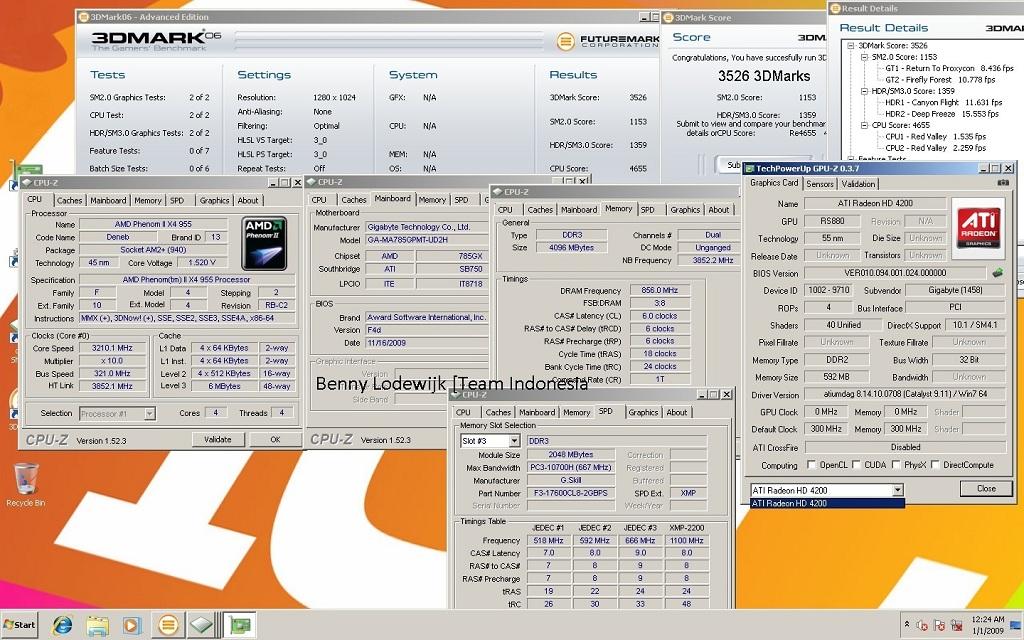Show hidden tray icons arrow
This screenshot has width=1024, height=640.
906,625
